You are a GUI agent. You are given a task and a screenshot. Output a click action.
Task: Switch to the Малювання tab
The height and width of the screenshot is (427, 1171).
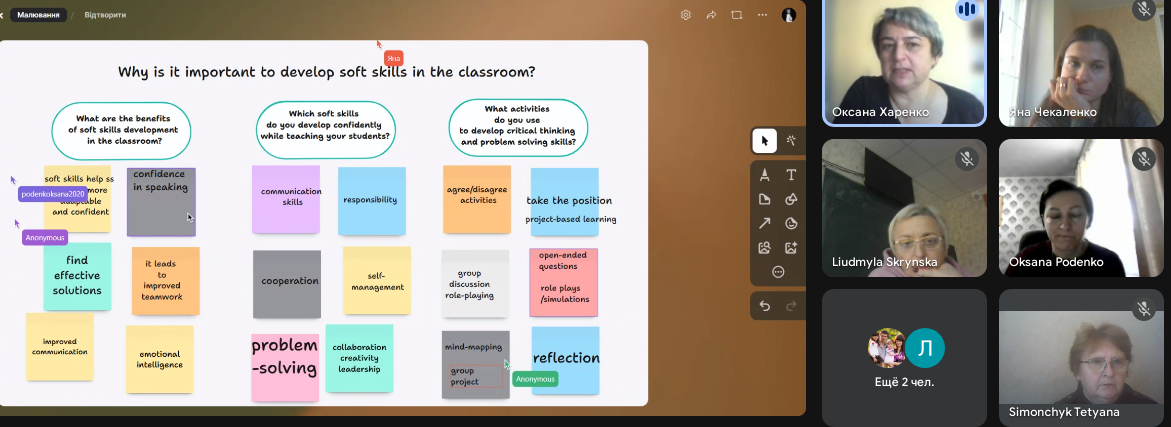[x=41, y=15]
